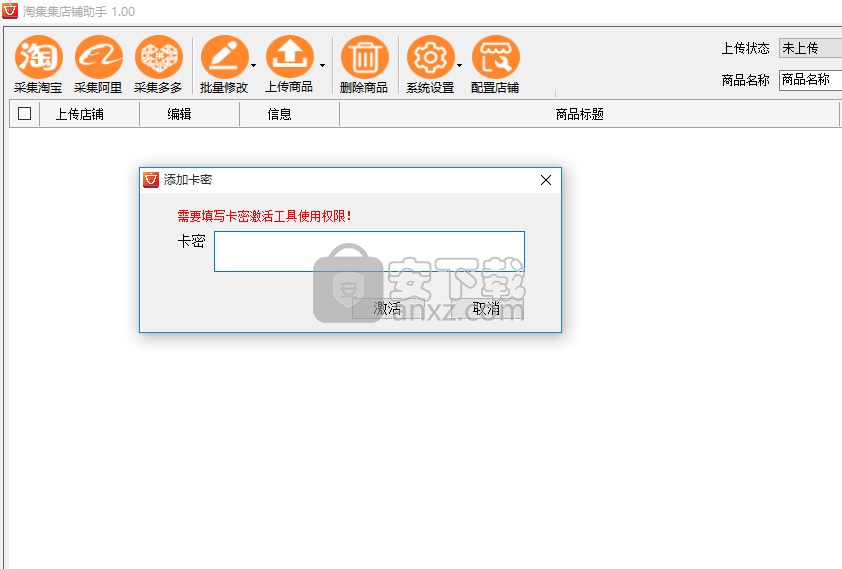Focus the 卡密 input field in dialog
842x569 pixels.
click(369, 251)
